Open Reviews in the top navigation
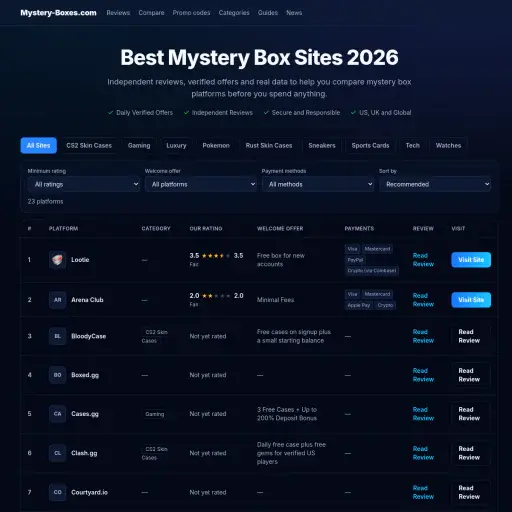This screenshot has width=512, height=512. (x=118, y=13)
